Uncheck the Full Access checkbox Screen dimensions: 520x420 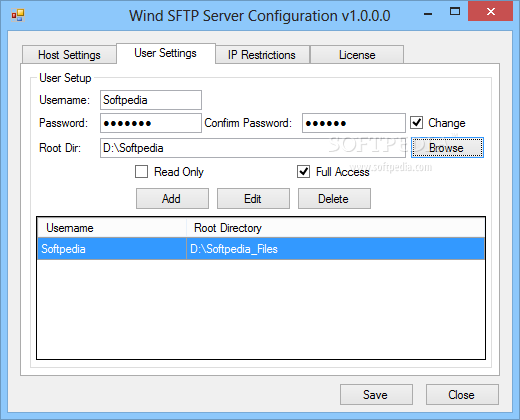(303, 172)
